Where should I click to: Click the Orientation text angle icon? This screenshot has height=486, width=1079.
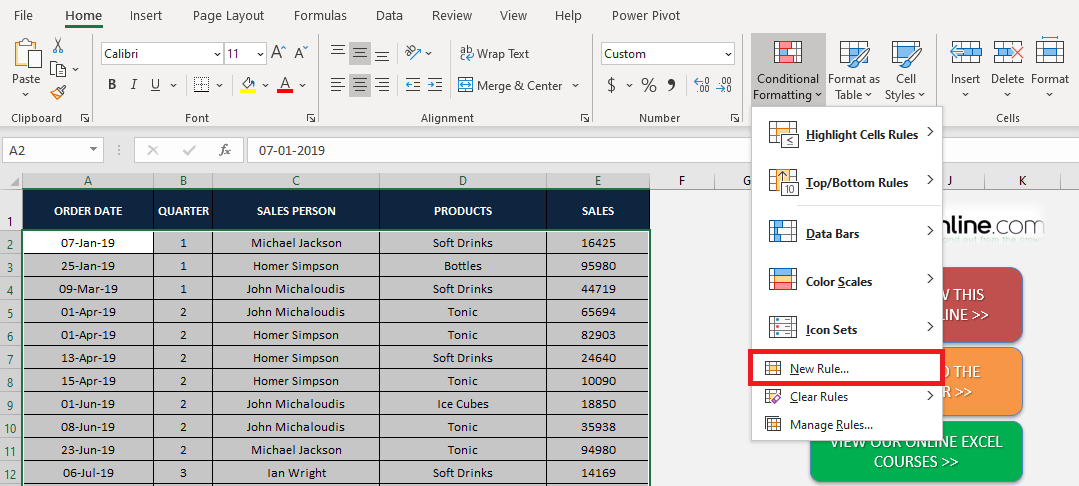(414, 53)
